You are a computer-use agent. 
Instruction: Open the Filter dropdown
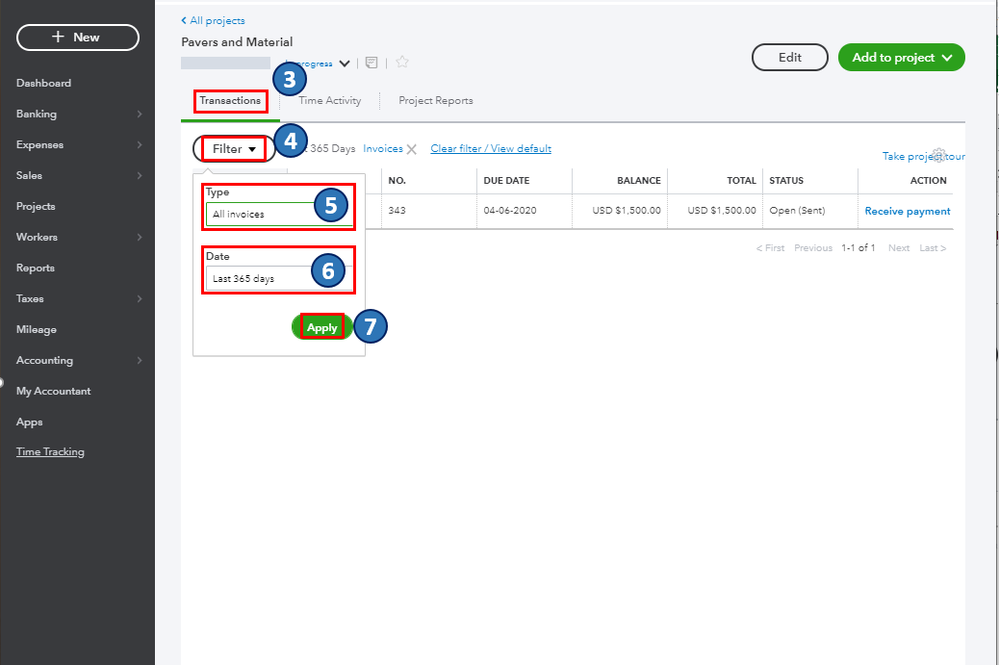(x=234, y=149)
